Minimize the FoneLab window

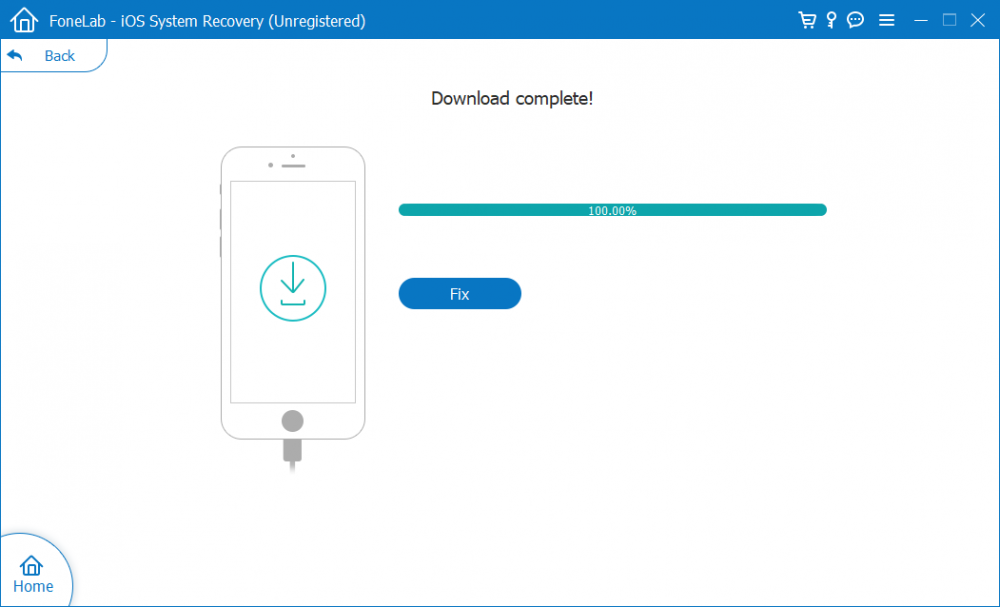[x=920, y=20]
